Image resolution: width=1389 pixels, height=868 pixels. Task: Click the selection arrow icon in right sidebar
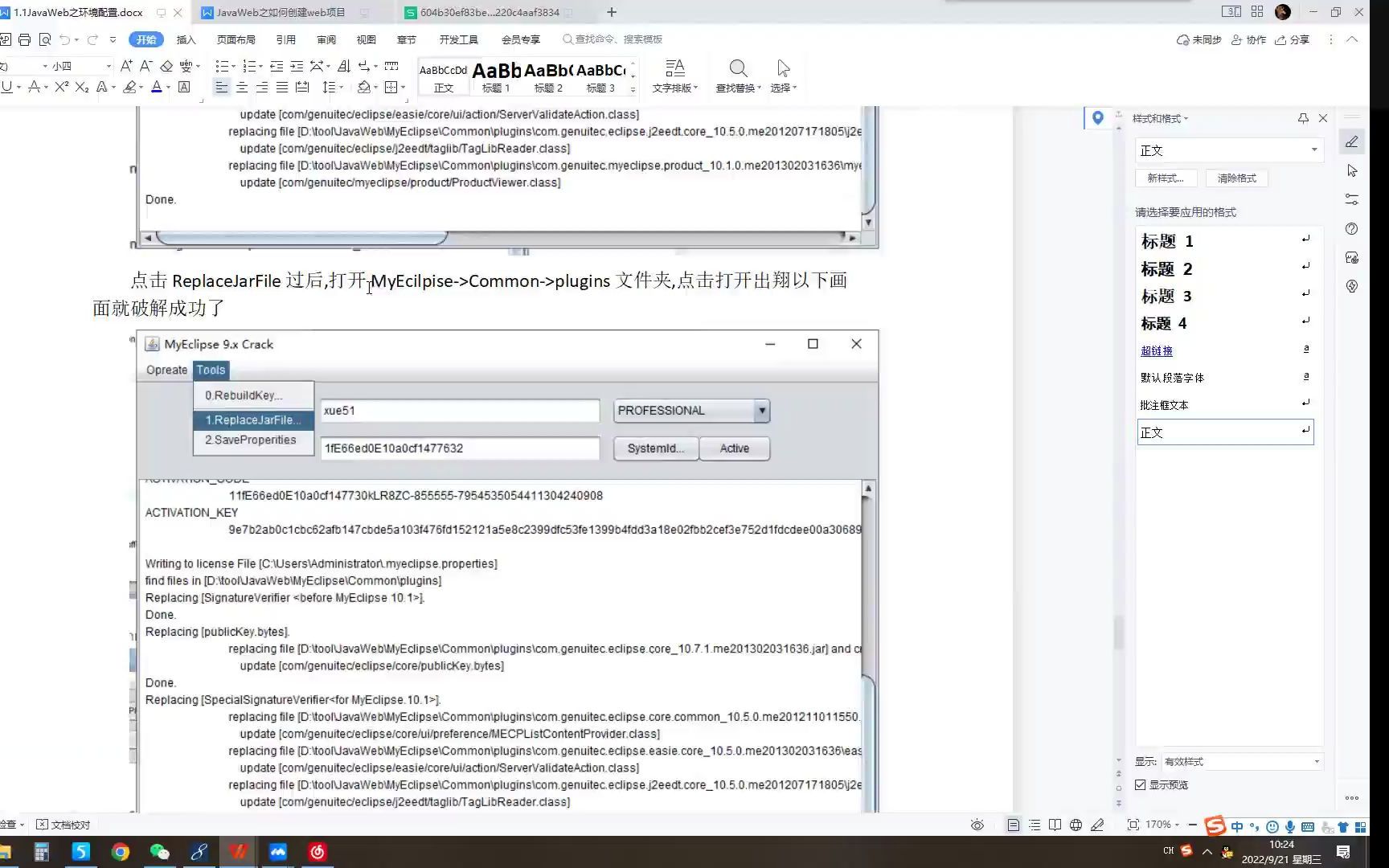(x=1352, y=170)
